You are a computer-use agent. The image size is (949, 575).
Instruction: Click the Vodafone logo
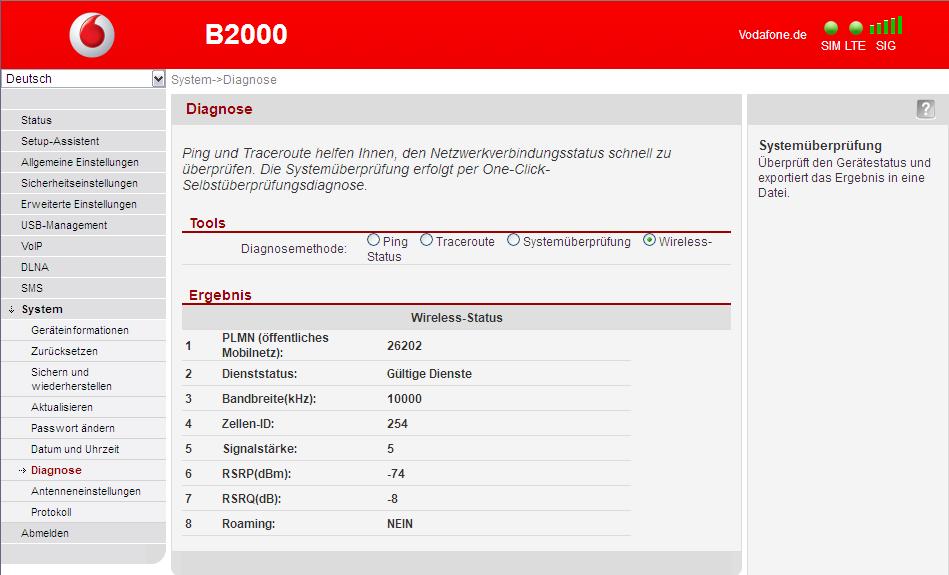point(92,34)
